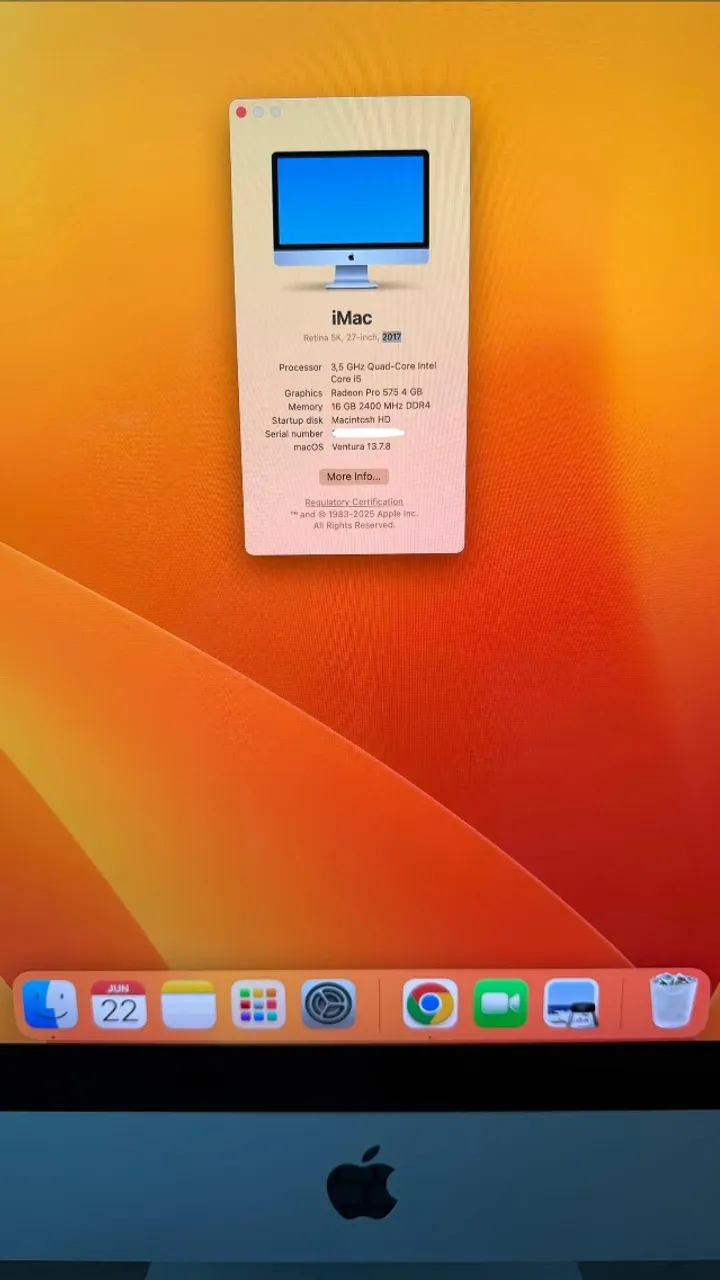
Task: Close the About This Mac window
Action: [x=241, y=112]
